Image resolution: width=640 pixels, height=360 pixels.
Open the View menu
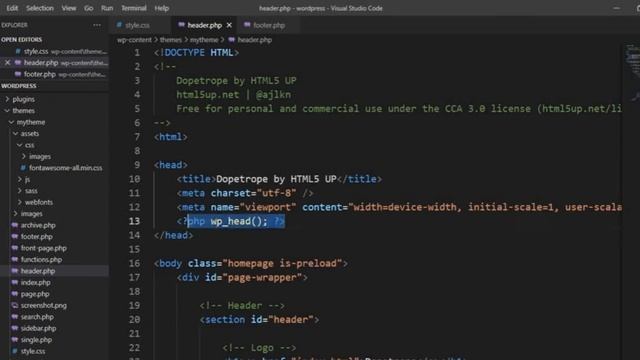tap(69, 8)
